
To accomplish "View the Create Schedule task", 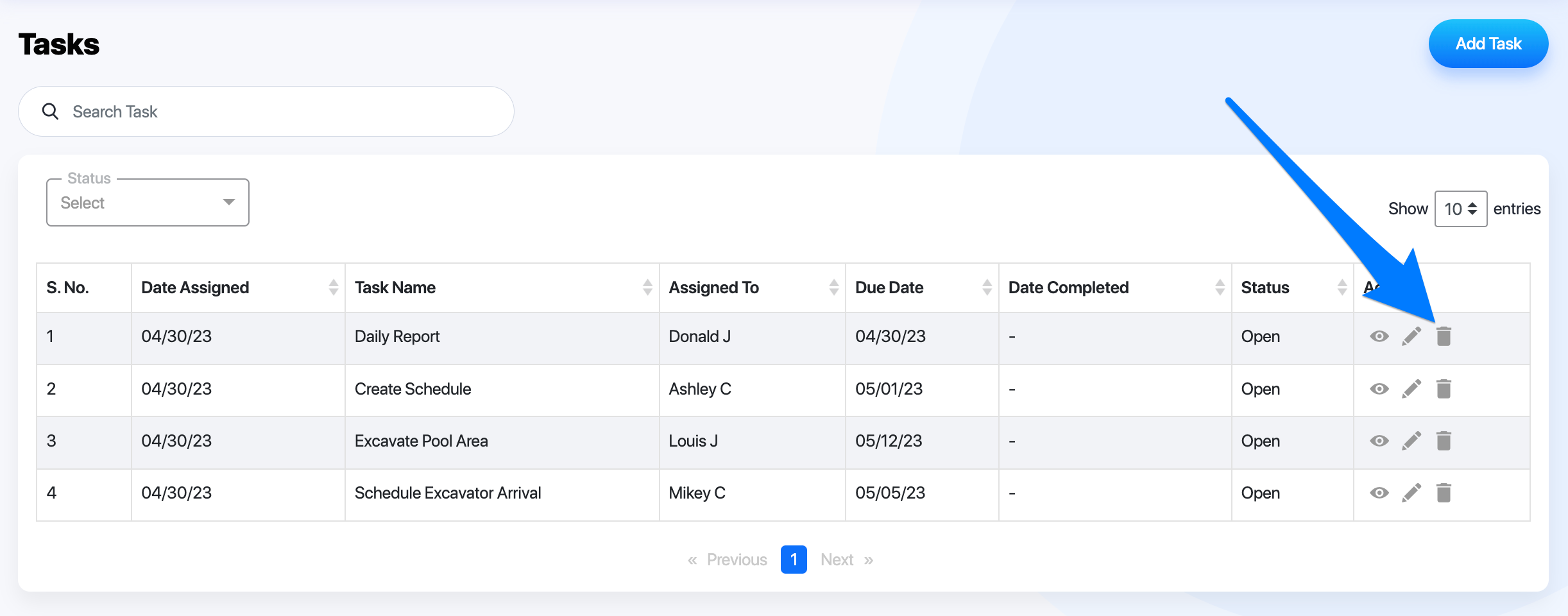I will (1379, 389).
